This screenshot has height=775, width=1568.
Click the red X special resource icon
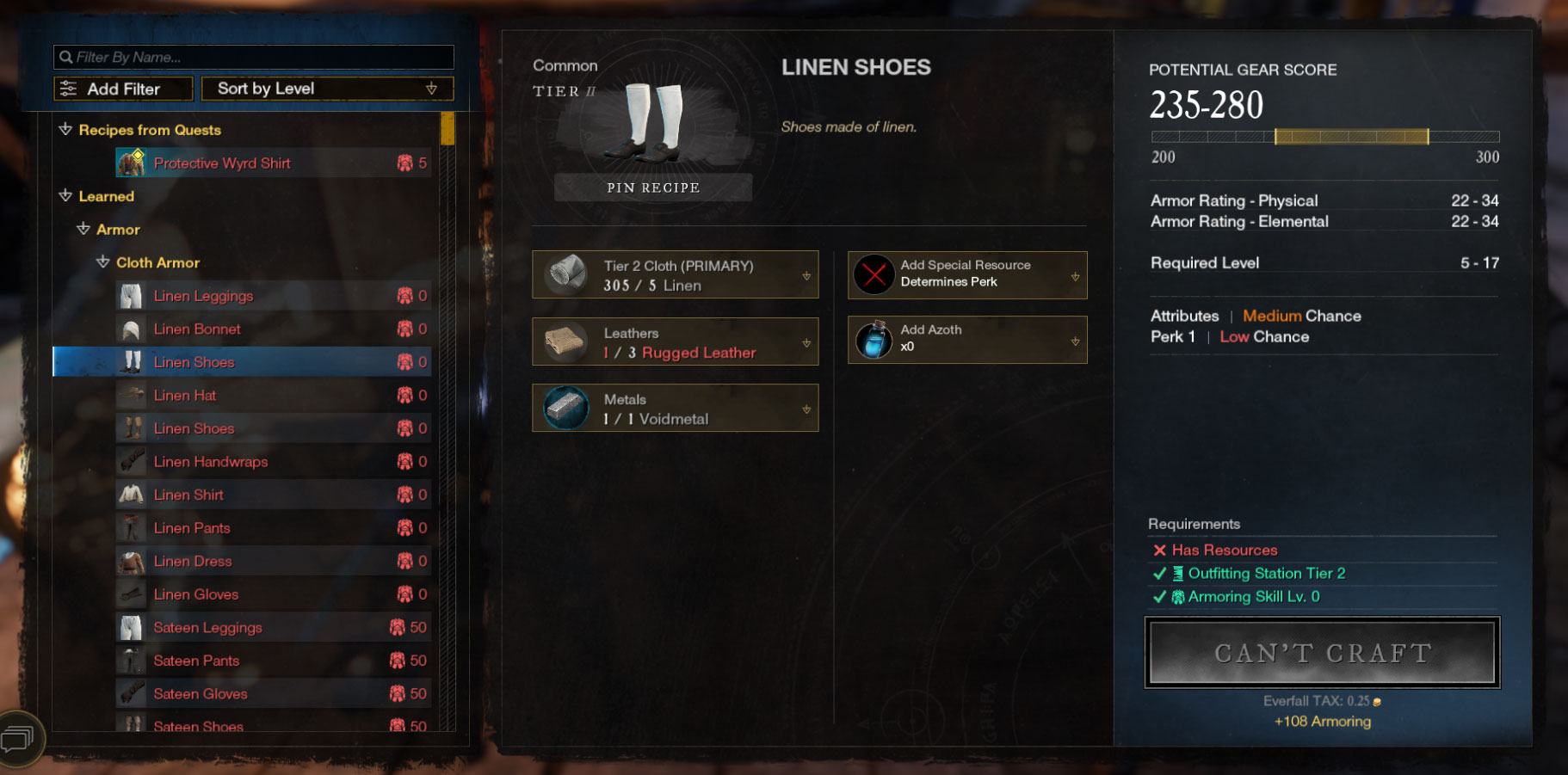pyautogui.click(x=874, y=275)
